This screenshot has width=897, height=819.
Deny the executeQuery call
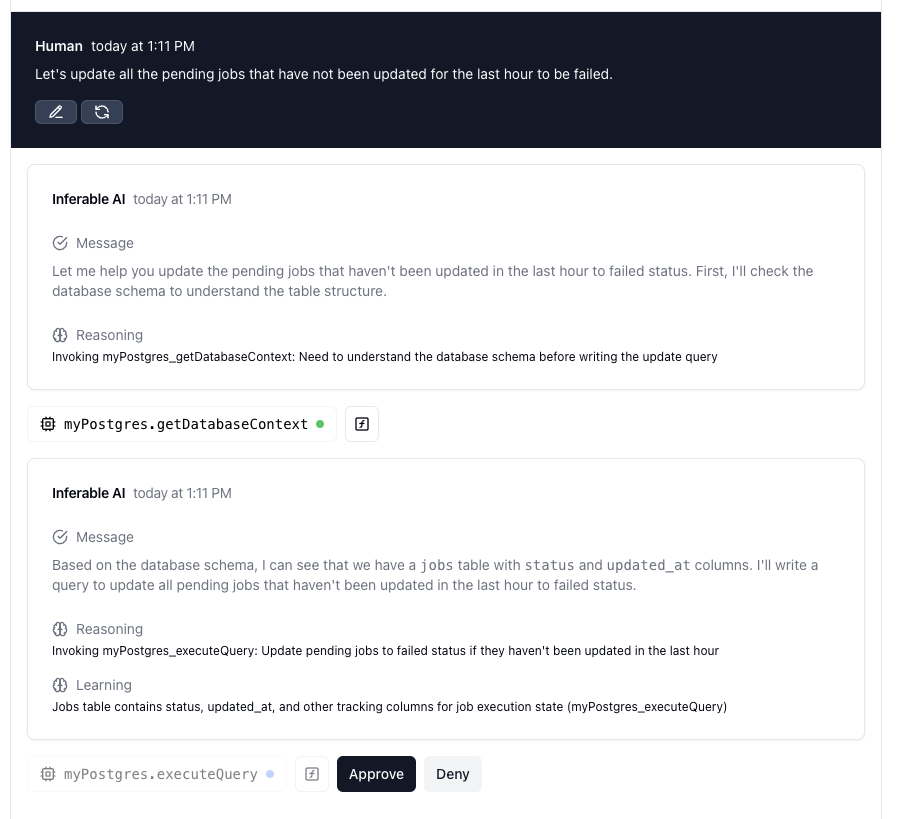[x=453, y=774]
